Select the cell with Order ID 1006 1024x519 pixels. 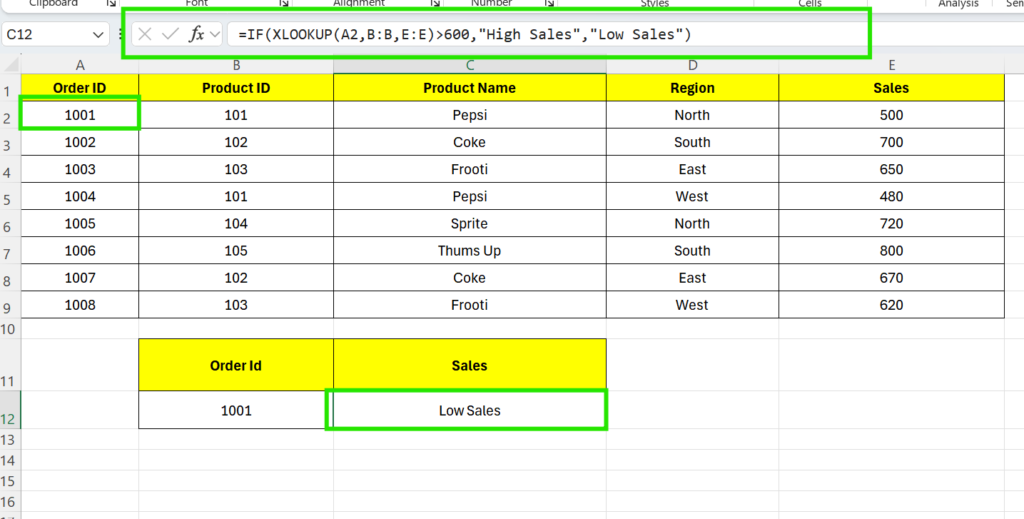(80, 251)
